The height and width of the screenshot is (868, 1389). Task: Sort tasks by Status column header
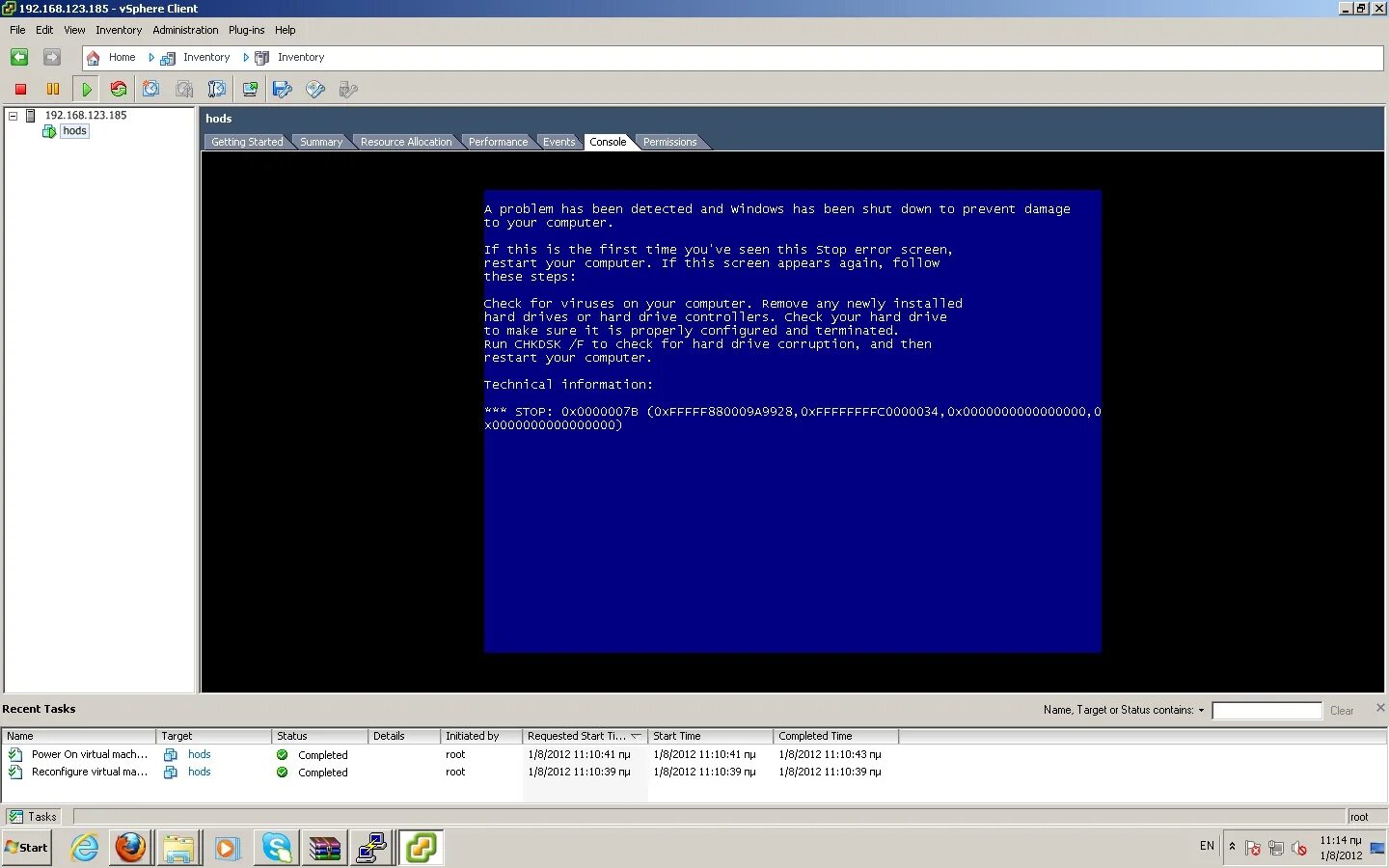pos(319,736)
